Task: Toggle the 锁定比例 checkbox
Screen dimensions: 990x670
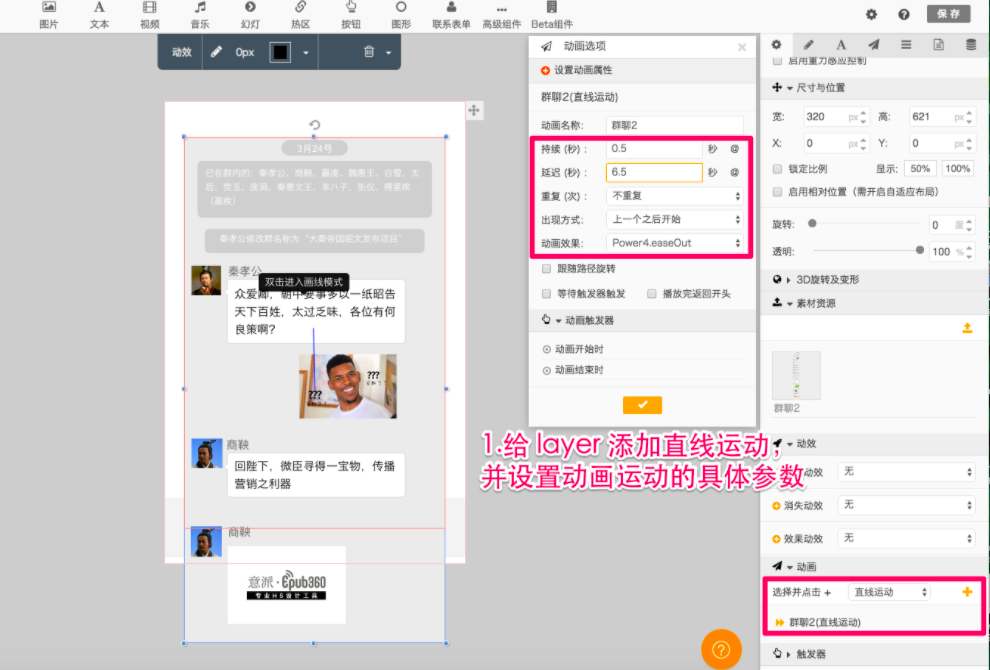Action: [779, 168]
